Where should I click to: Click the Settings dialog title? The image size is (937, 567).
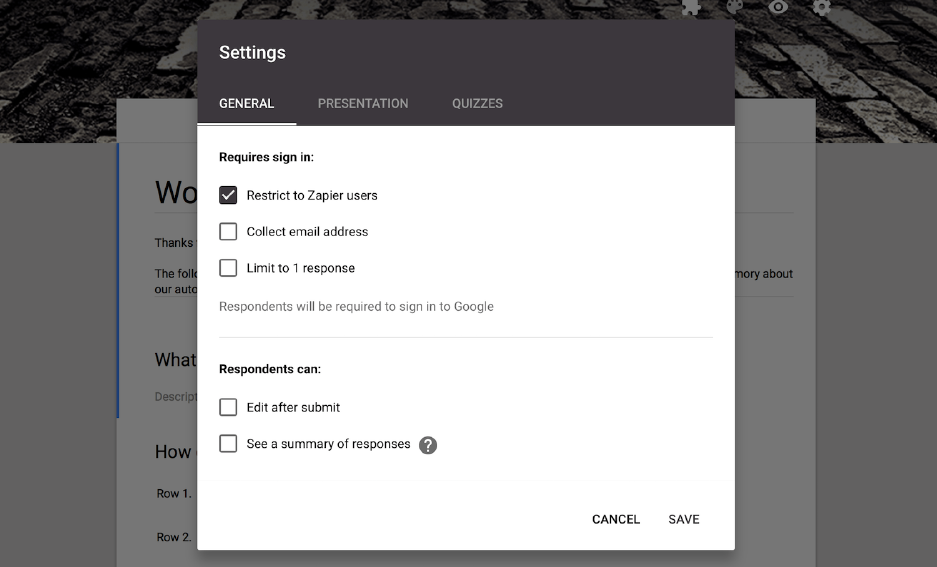(252, 53)
